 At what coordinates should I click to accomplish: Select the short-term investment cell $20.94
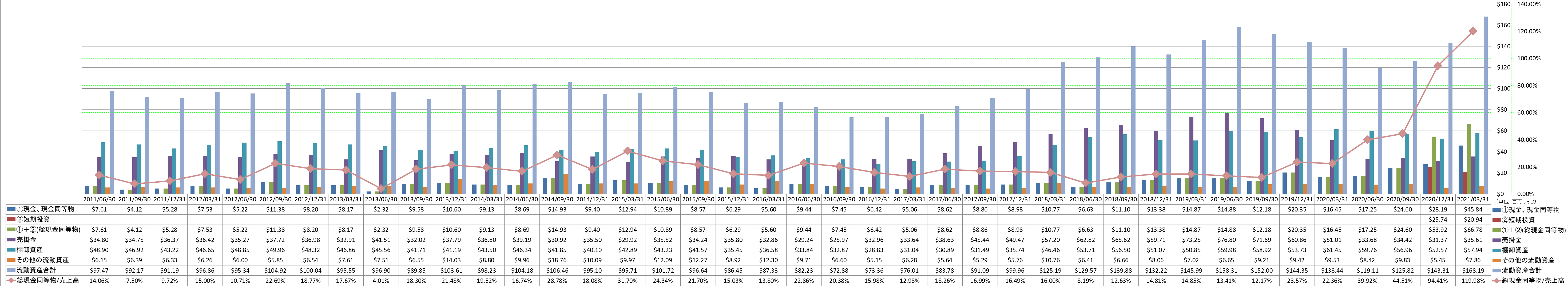[1474, 219]
